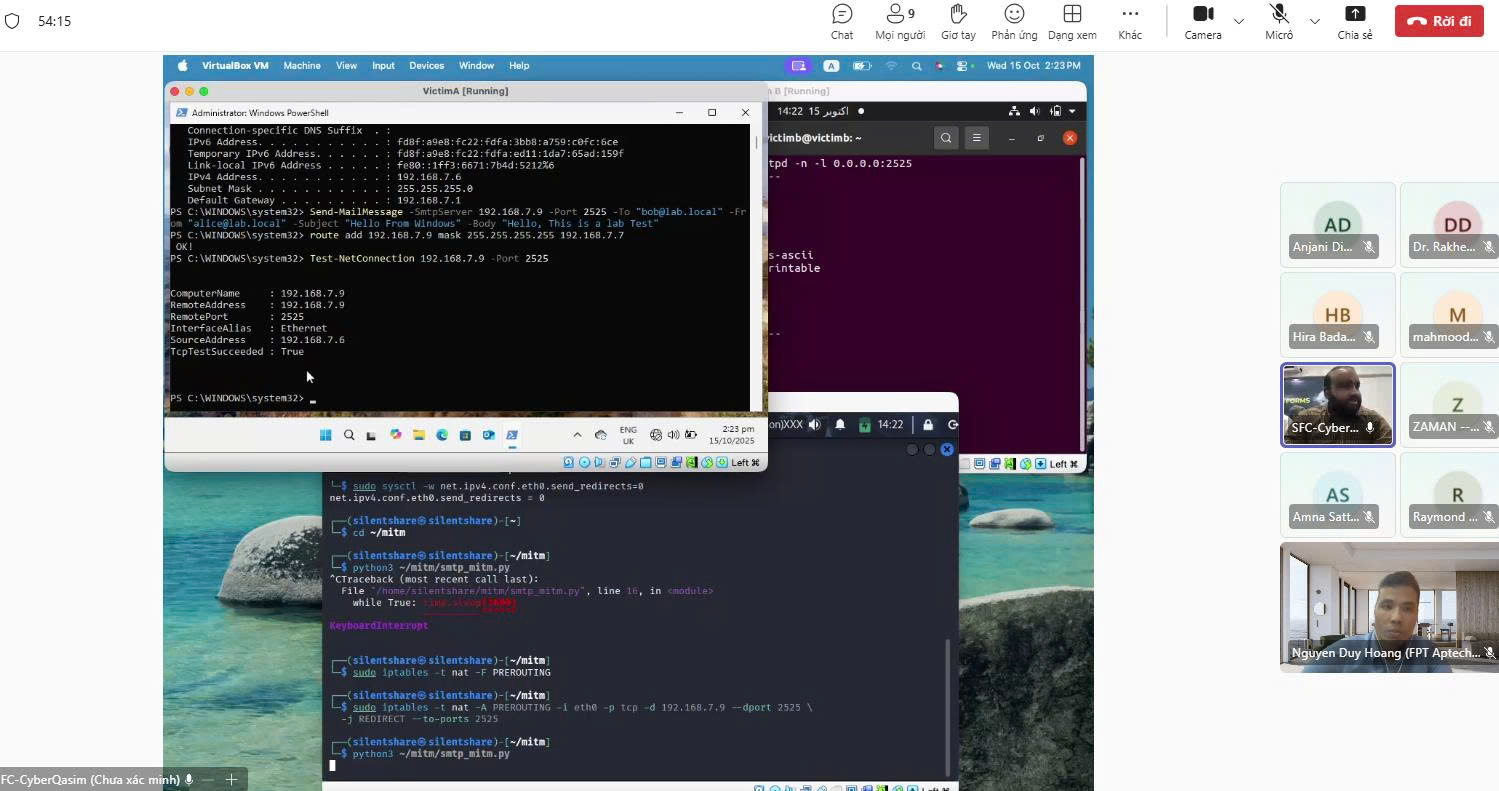Expand the Camera options chevron
The height and width of the screenshot is (791, 1499).
point(1239,21)
